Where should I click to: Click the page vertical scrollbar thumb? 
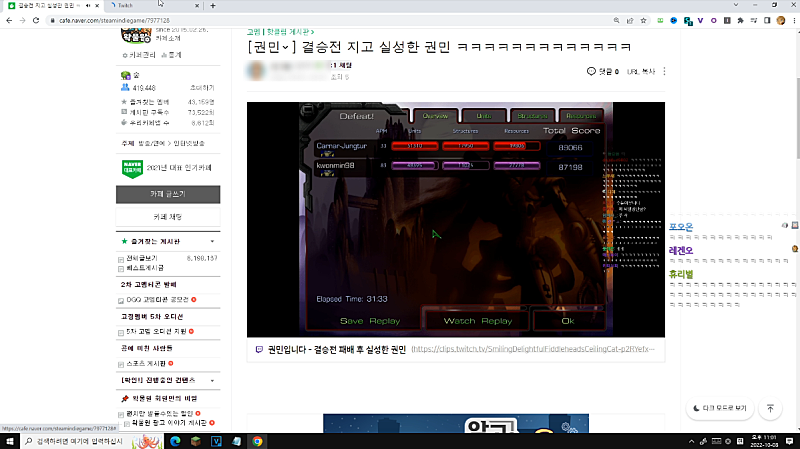click(x=797, y=120)
